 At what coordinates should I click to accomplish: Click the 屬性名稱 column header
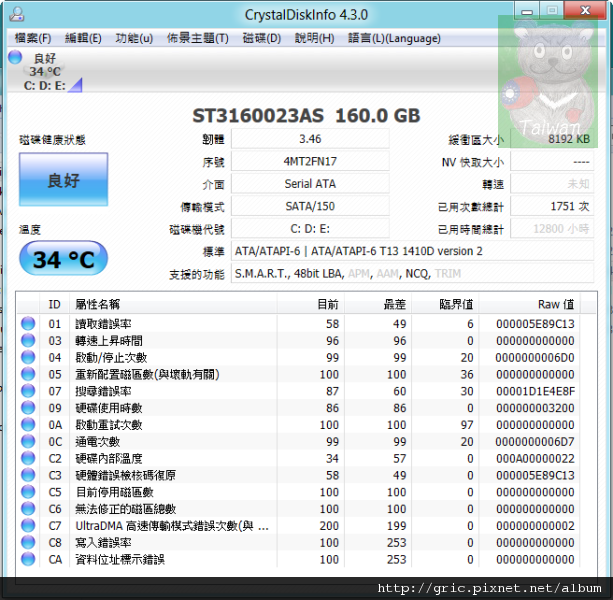coord(173,304)
